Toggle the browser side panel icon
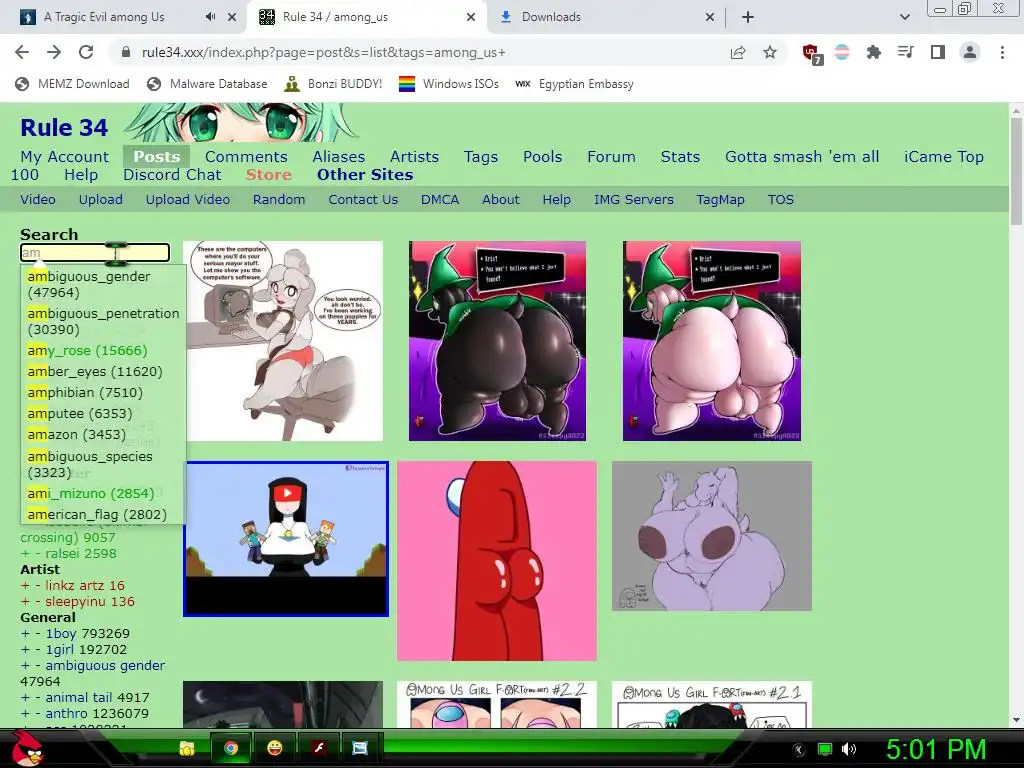The height and width of the screenshot is (768, 1024). tap(938, 52)
